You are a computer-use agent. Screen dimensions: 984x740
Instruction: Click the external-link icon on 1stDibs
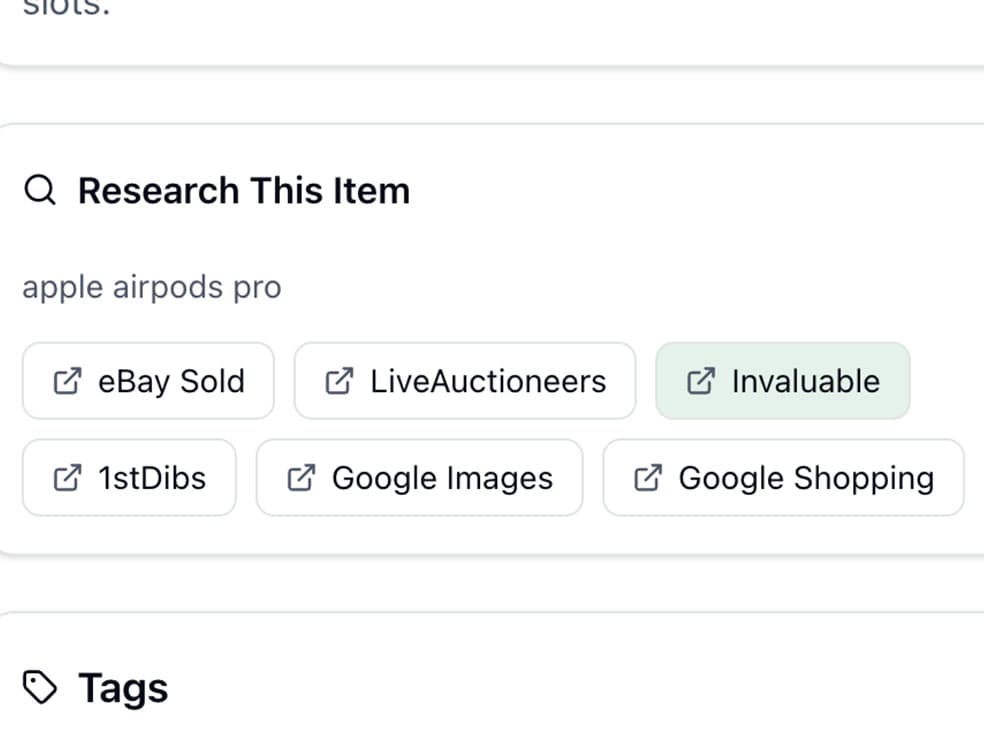[x=67, y=478]
